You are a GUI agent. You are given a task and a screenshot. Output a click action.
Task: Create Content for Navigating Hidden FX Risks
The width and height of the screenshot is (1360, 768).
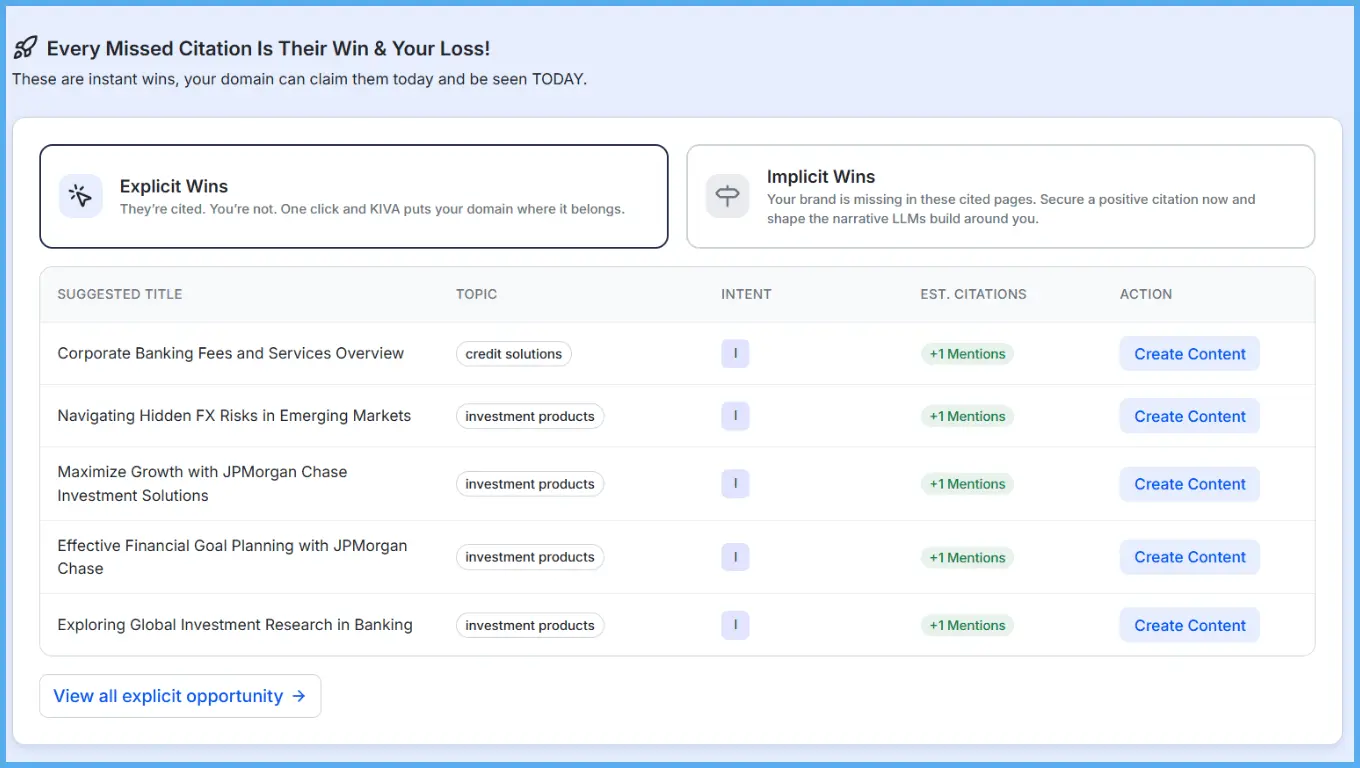pos(1189,416)
